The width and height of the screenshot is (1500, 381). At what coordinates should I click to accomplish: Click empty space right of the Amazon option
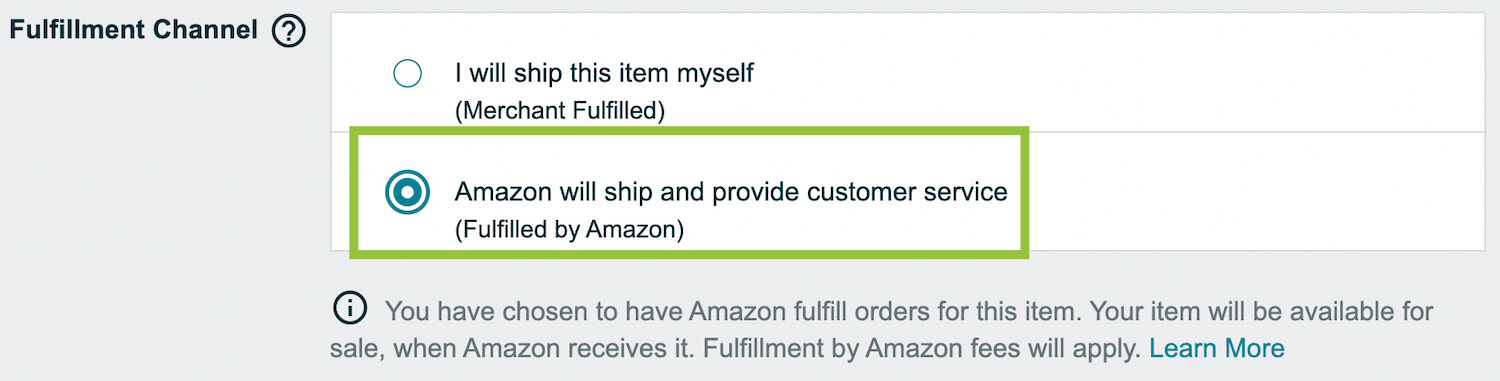[x=1256, y=191]
